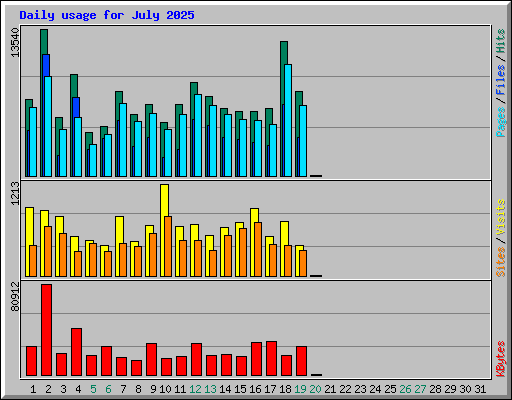
Task: Click day label 22 on the x-axis
Action: pyautogui.click(x=345, y=389)
